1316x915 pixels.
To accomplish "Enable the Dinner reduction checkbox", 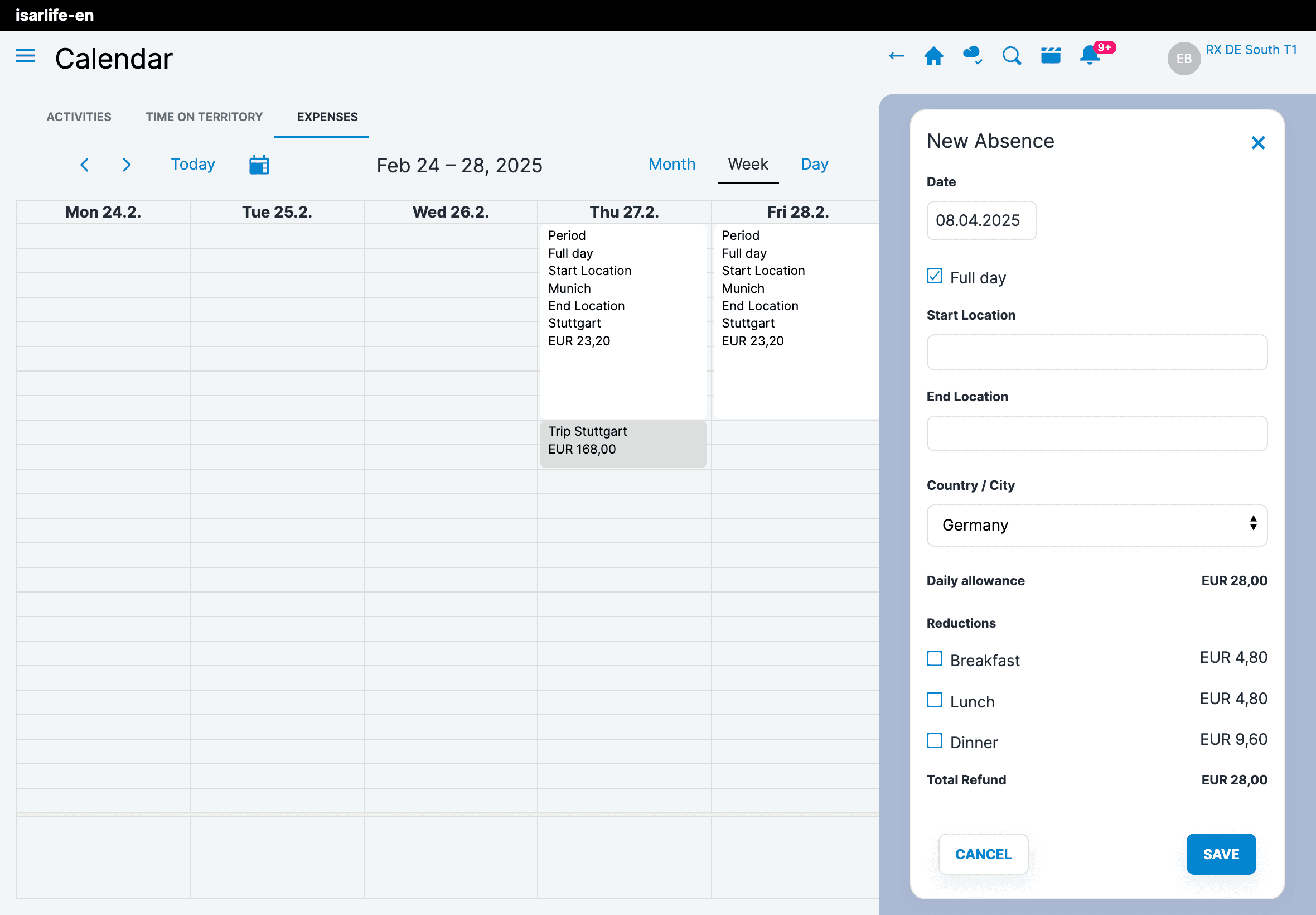I will tap(935, 741).
